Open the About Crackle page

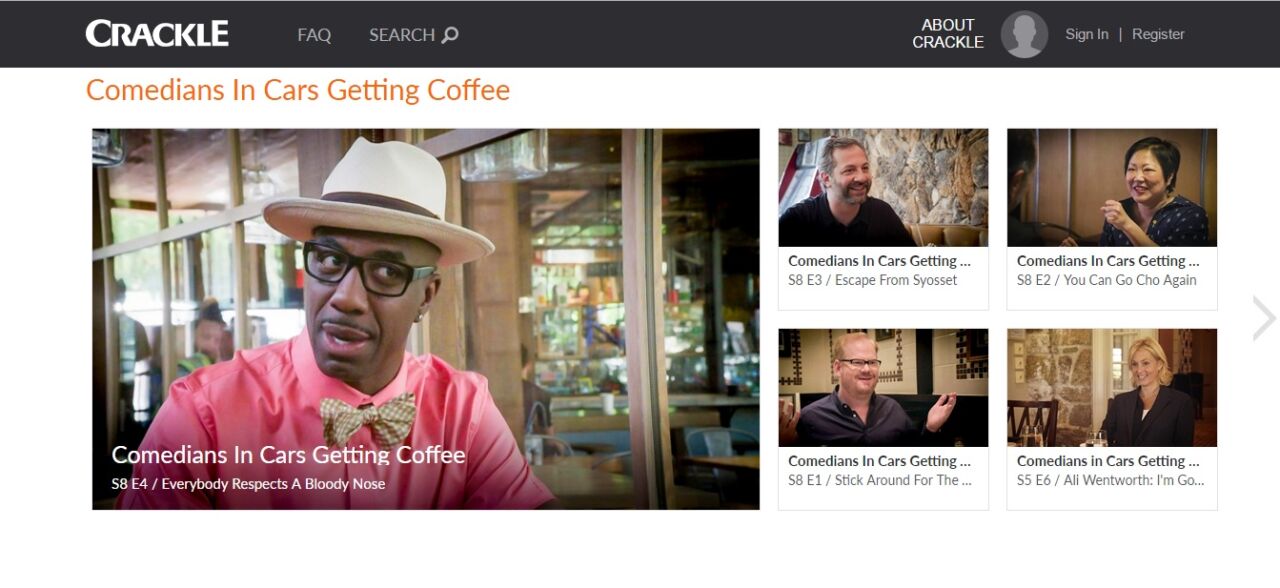point(948,34)
